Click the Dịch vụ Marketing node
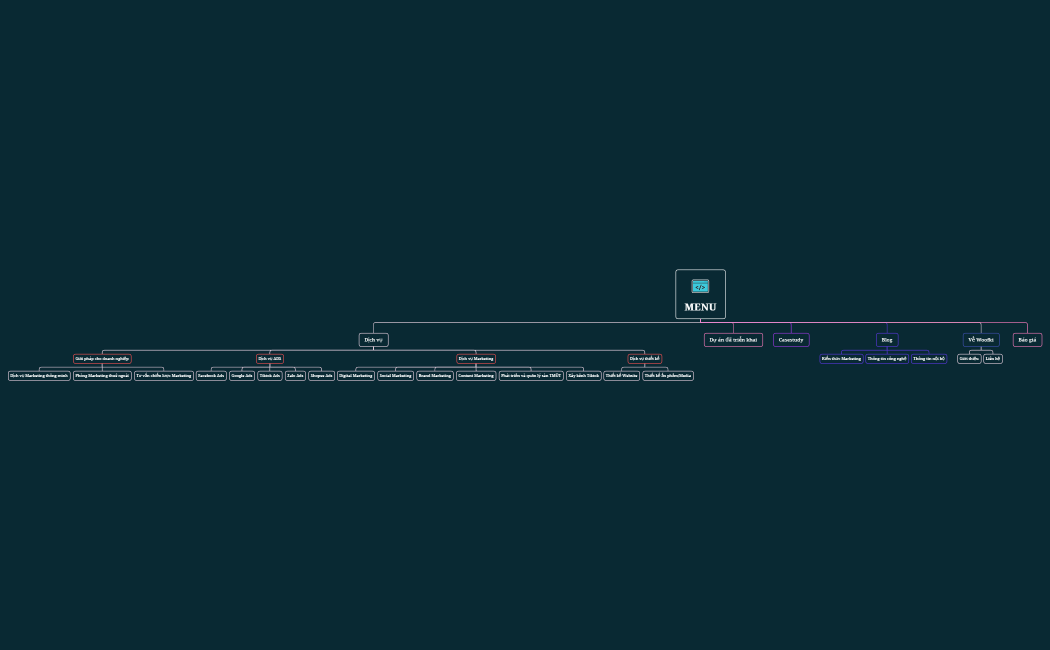1050x650 pixels. [x=476, y=358]
